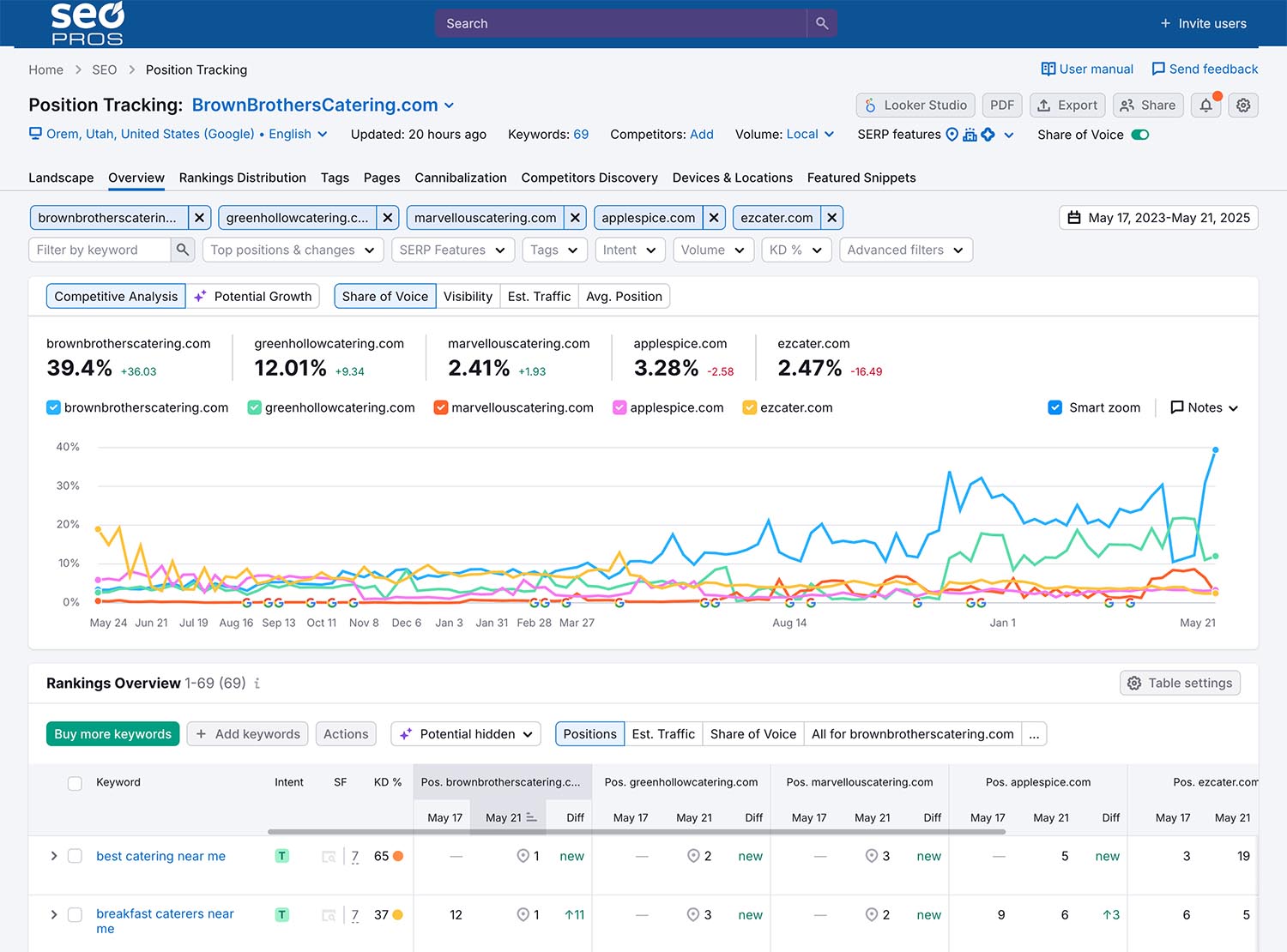This screenshot has width=1287, height=952.
Task: Uncheck ezcater.com in chart legend
Action: click(x=749, y=407)
